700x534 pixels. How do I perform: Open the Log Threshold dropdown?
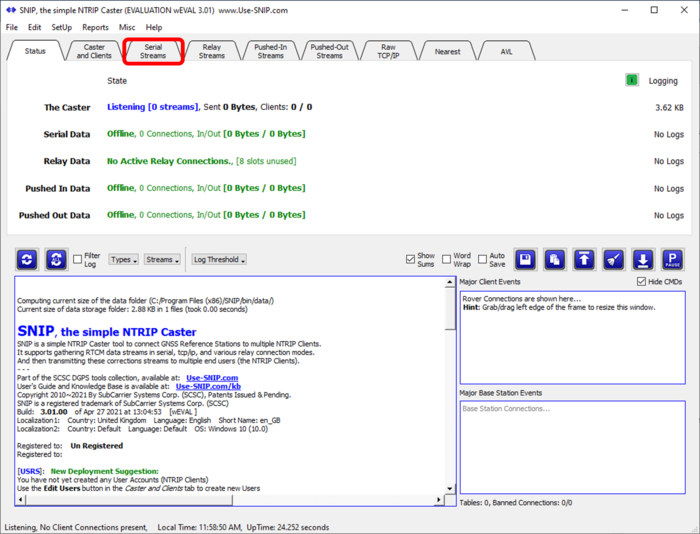pos(219,259)
